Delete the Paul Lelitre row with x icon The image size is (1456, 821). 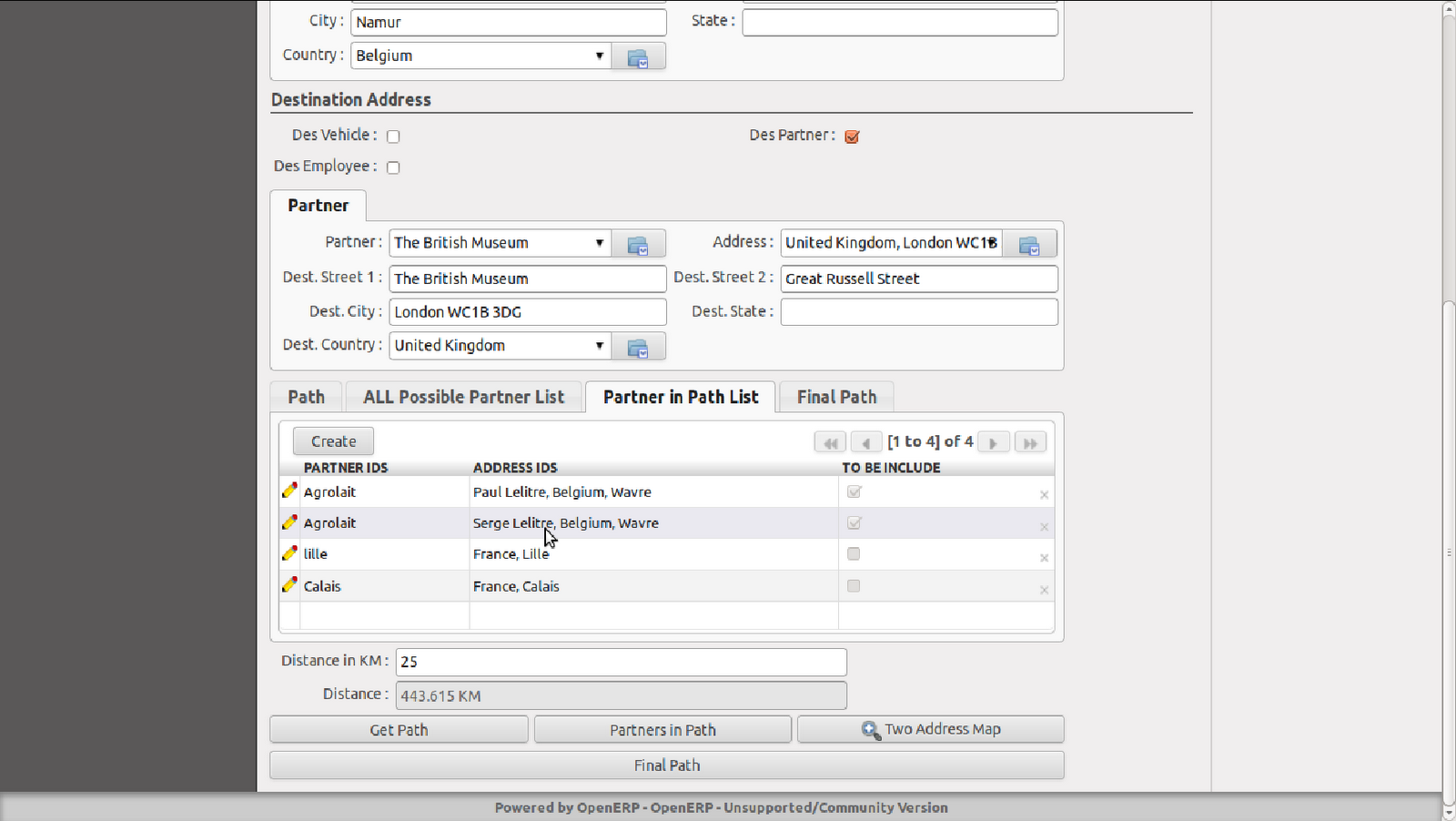pos(1044,495)
